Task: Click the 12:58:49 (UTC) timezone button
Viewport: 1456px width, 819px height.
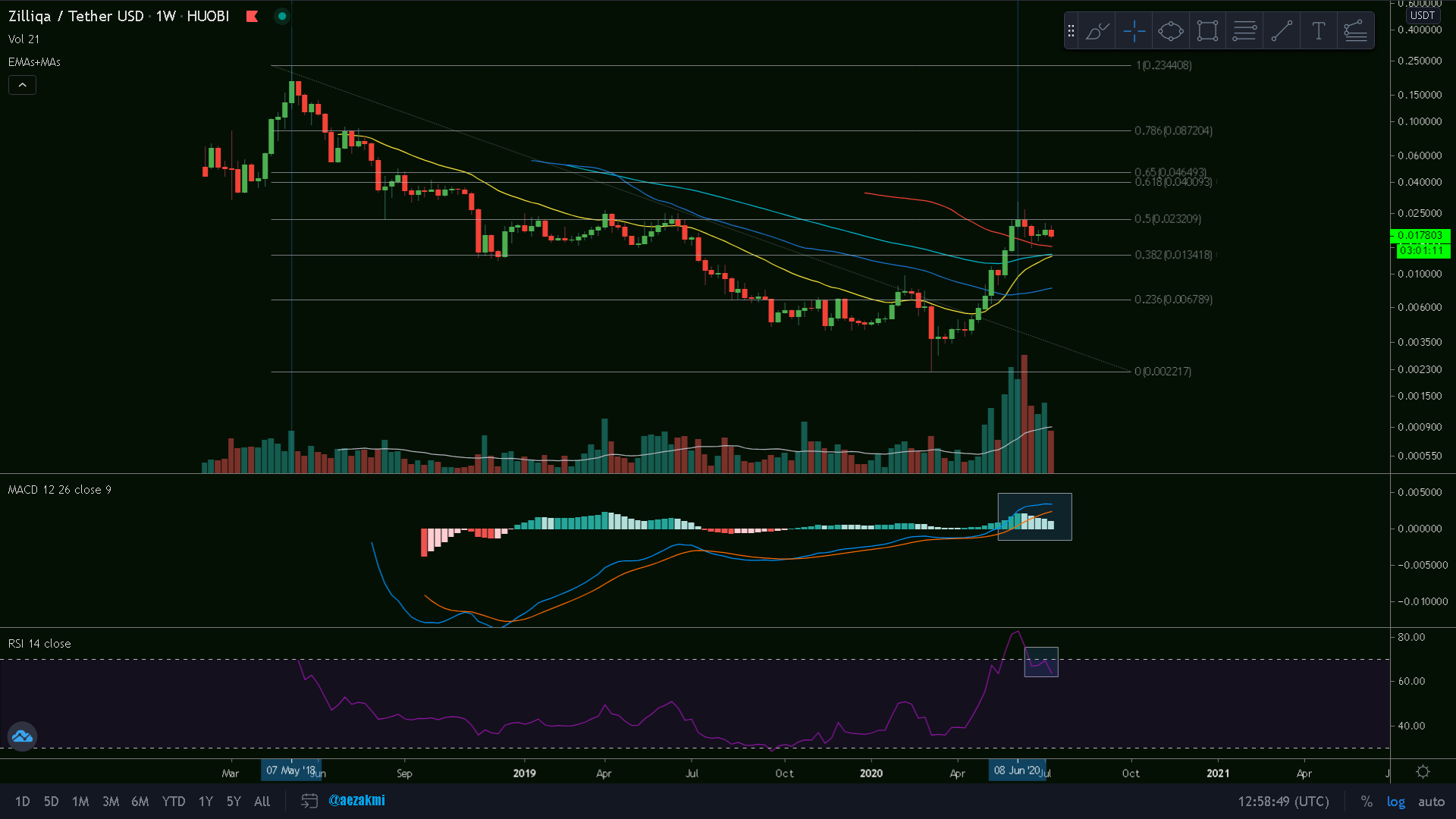Action: click(1283, 802)
